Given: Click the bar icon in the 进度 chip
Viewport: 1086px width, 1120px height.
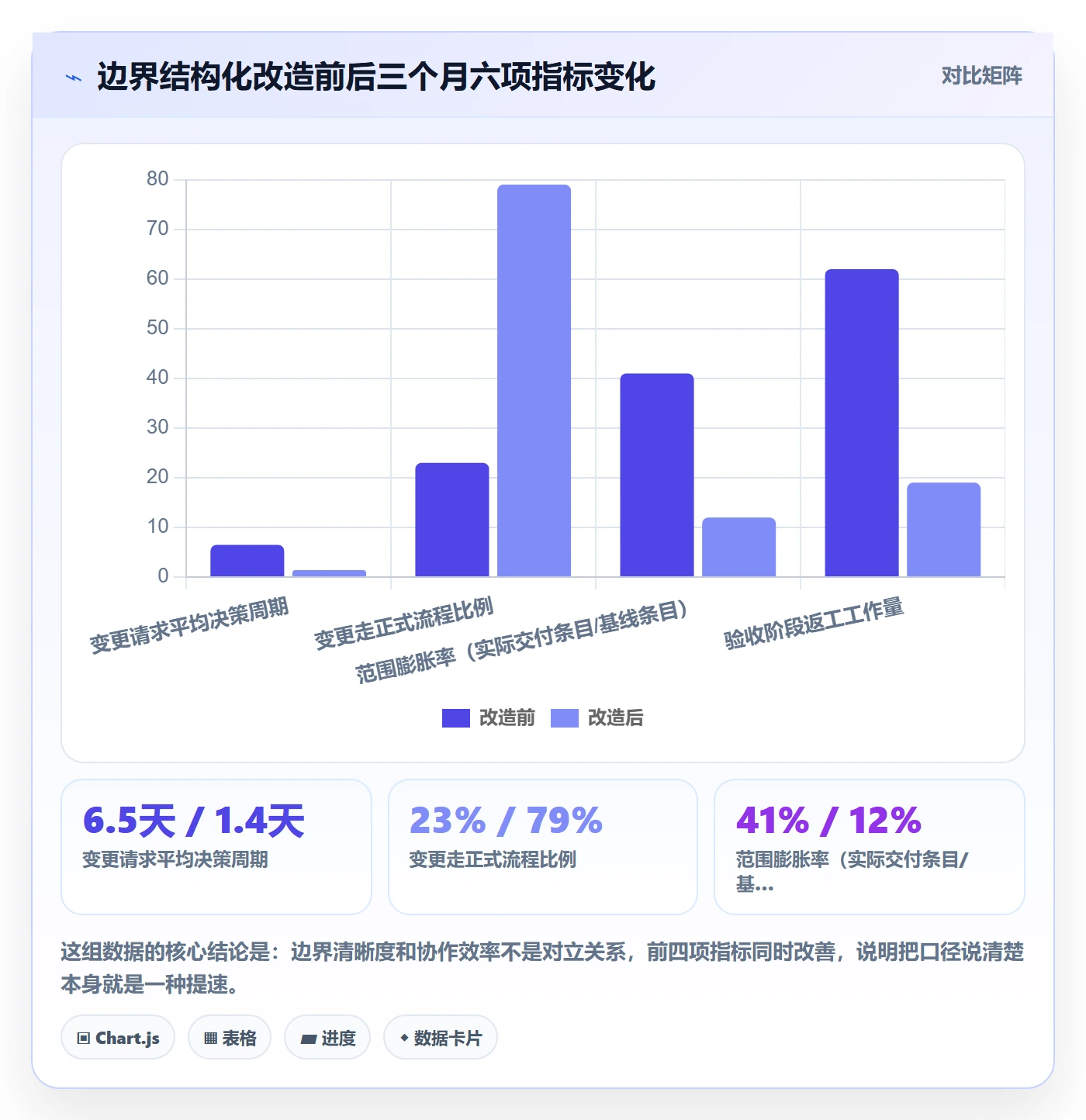Looking at the screenshot, I should (x=309, y=1039).
